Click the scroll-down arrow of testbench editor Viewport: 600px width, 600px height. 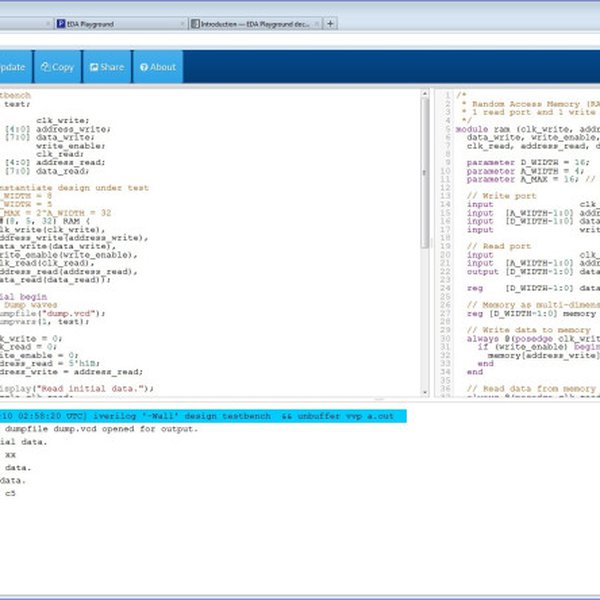point(425,393)
